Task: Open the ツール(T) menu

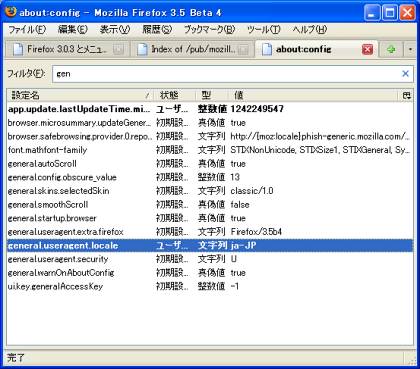Action: point(264,30)
